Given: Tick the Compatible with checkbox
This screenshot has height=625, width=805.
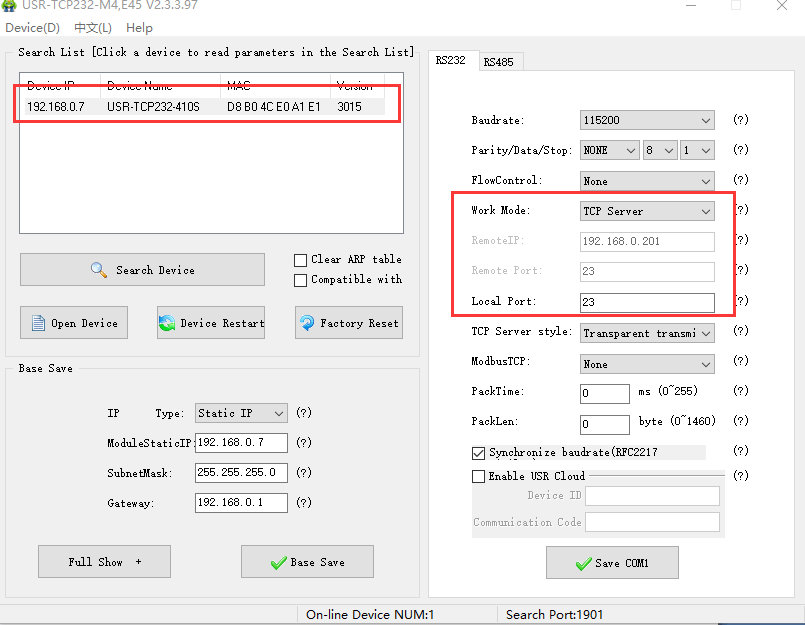Looking at the screenshot, I should (x=300, y=280).
